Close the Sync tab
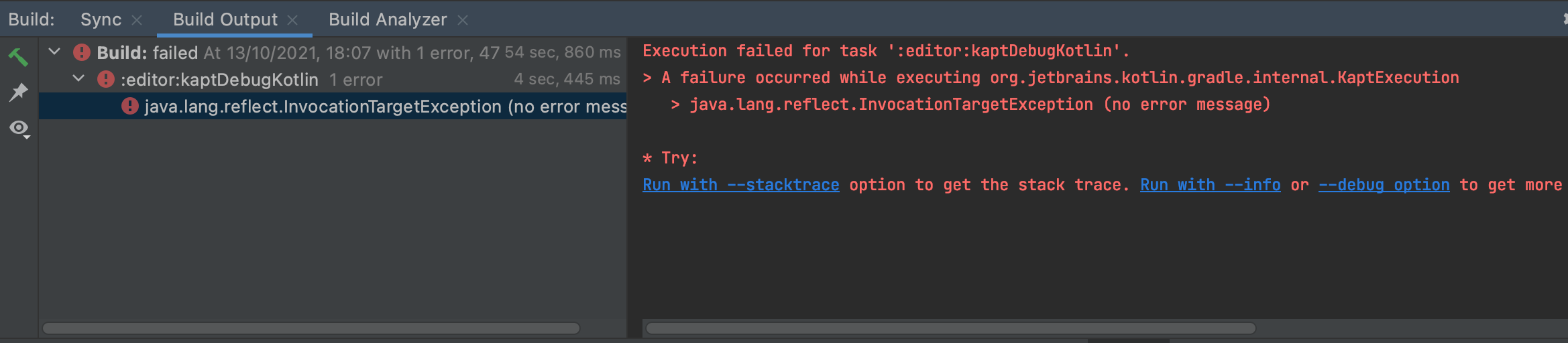The width and height of the screenshot is (1568, 343). click(137, 20)
